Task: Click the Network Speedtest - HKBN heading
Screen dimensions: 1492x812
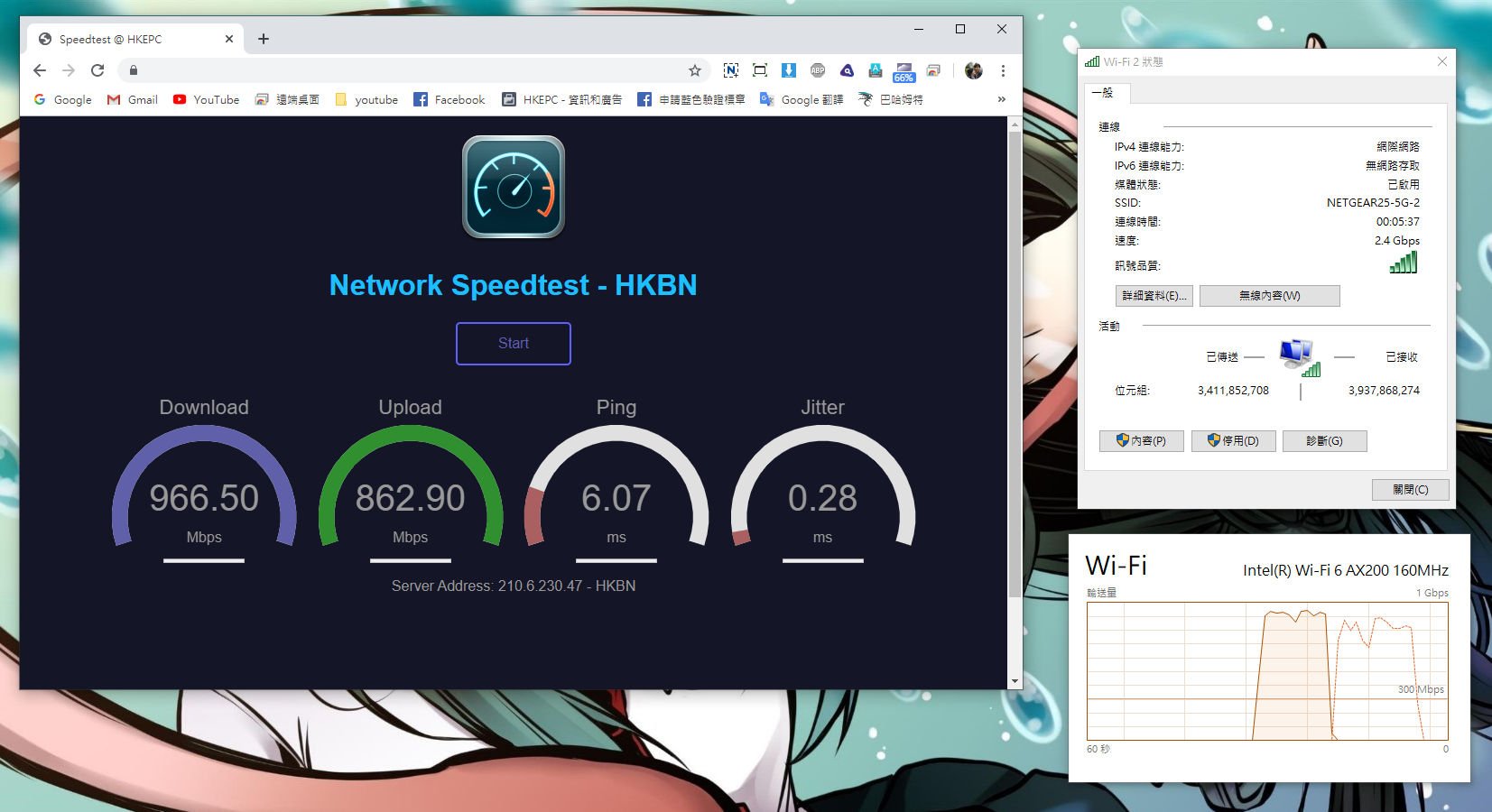Action: (x=514, y=285)
